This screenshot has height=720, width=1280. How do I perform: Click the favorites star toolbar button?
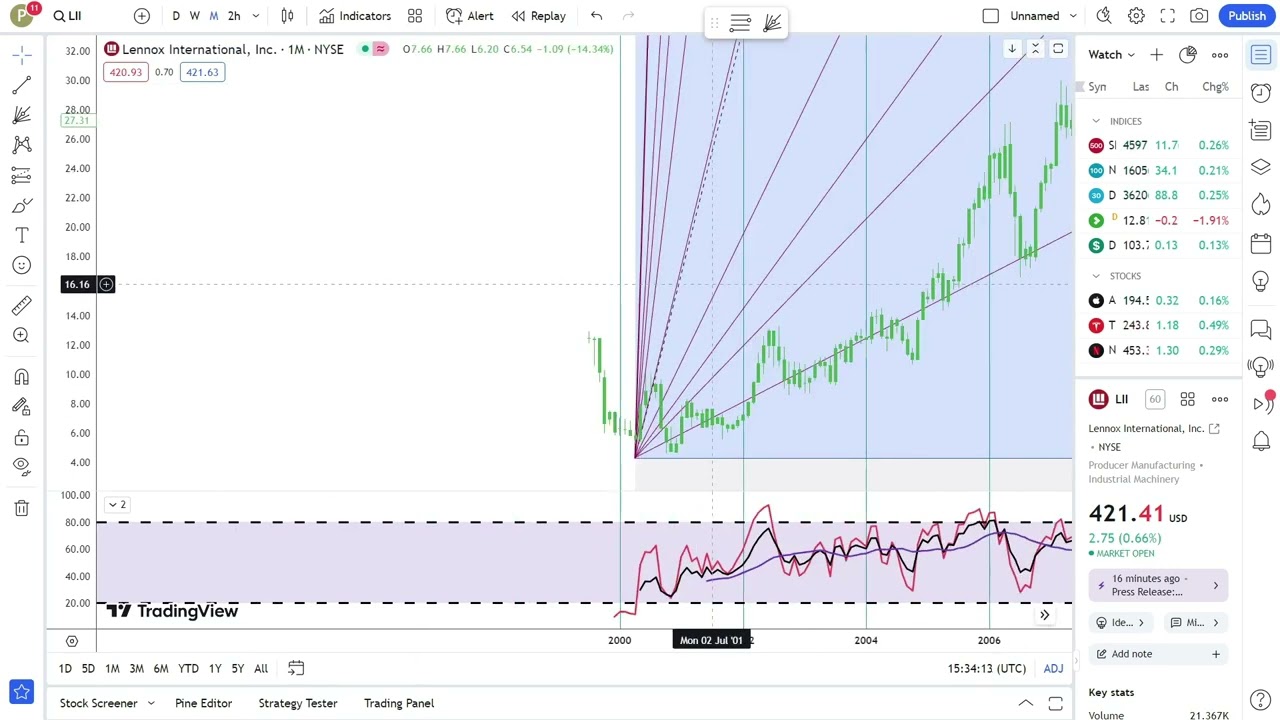[x=22, y=691]
